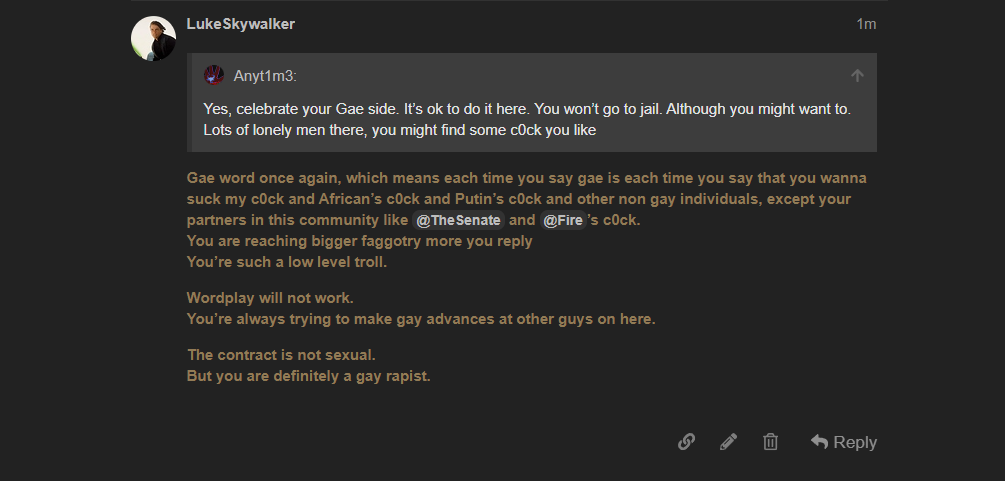This screenshot has width=1005, height=481.
Task: Click the line "Wordplay will not work."
Action: point(270,298)
